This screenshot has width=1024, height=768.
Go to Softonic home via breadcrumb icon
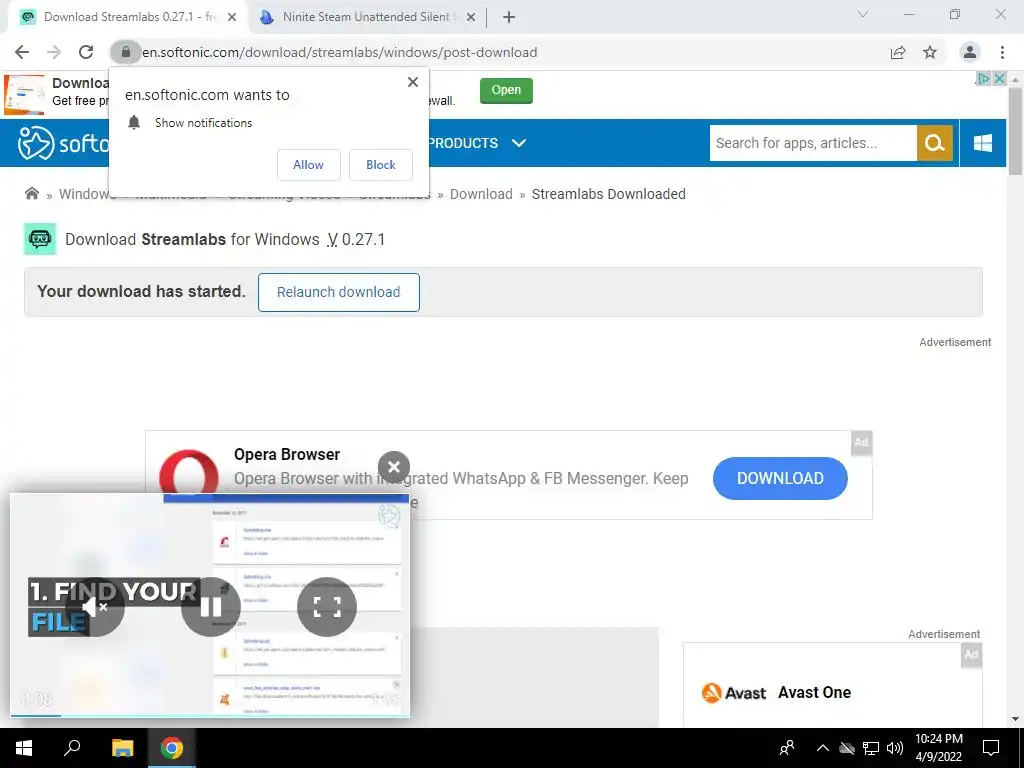click(31, 193)
